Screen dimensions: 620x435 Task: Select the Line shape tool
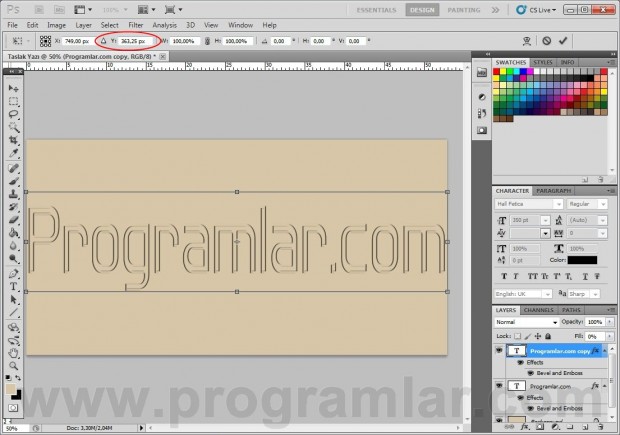tap(13, 312)
